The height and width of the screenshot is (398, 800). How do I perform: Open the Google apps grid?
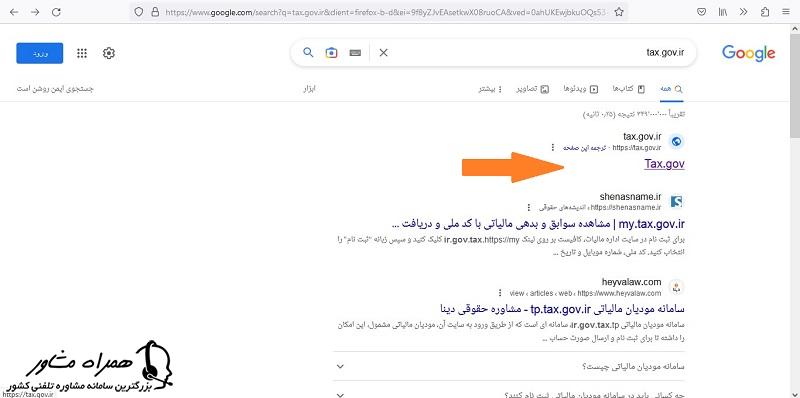(x=82, y=53)
